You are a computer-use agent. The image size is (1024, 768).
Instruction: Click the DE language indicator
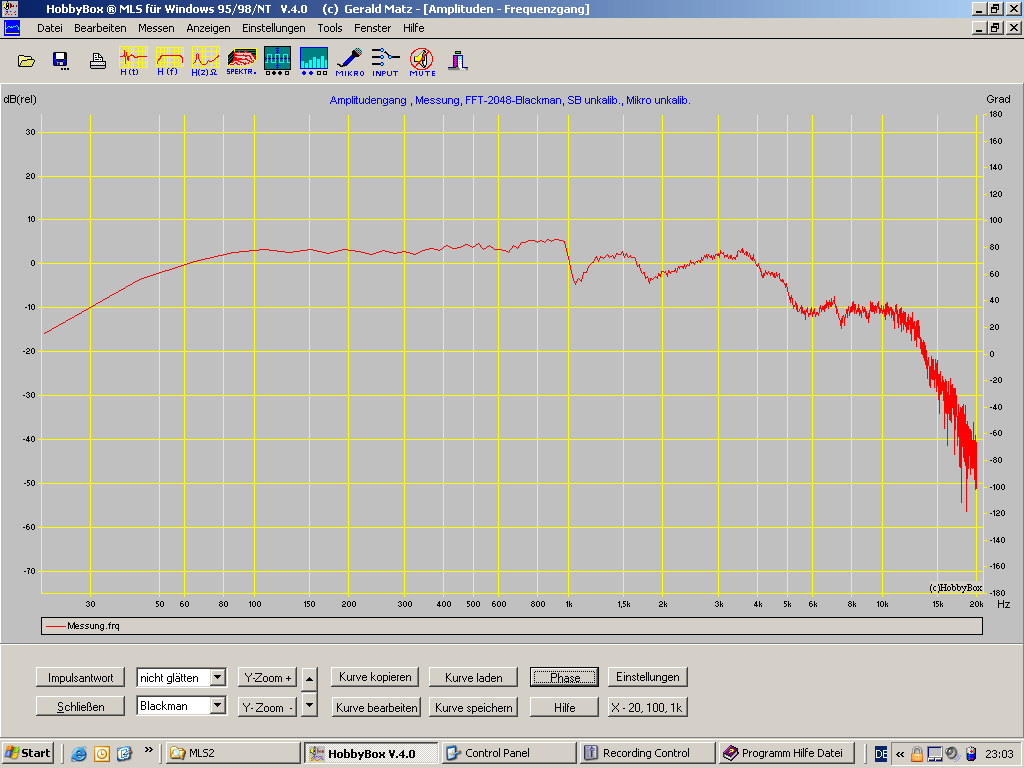[880, 754]
